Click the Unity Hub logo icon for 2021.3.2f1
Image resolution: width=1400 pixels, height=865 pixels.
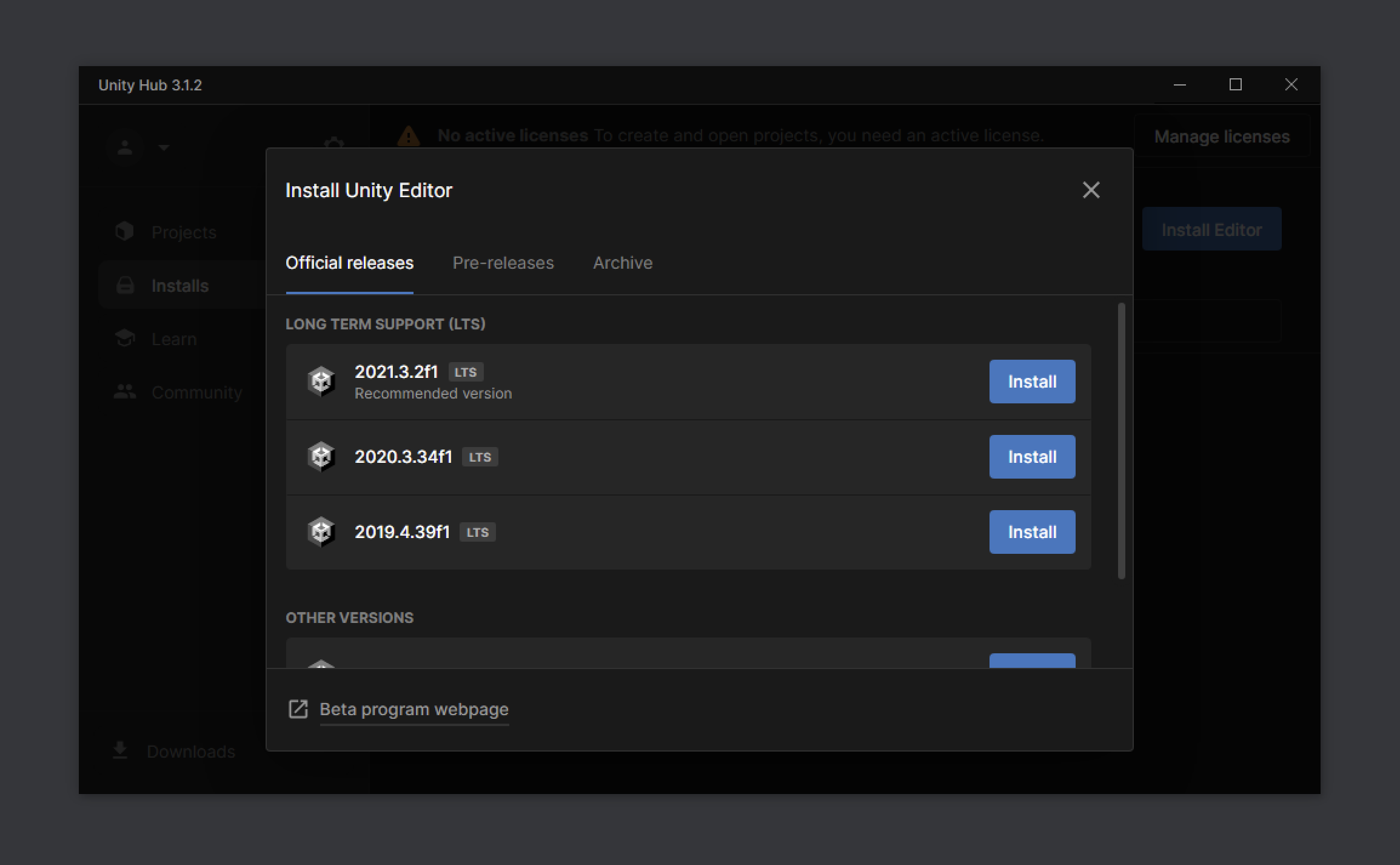(x=322, y=381)
